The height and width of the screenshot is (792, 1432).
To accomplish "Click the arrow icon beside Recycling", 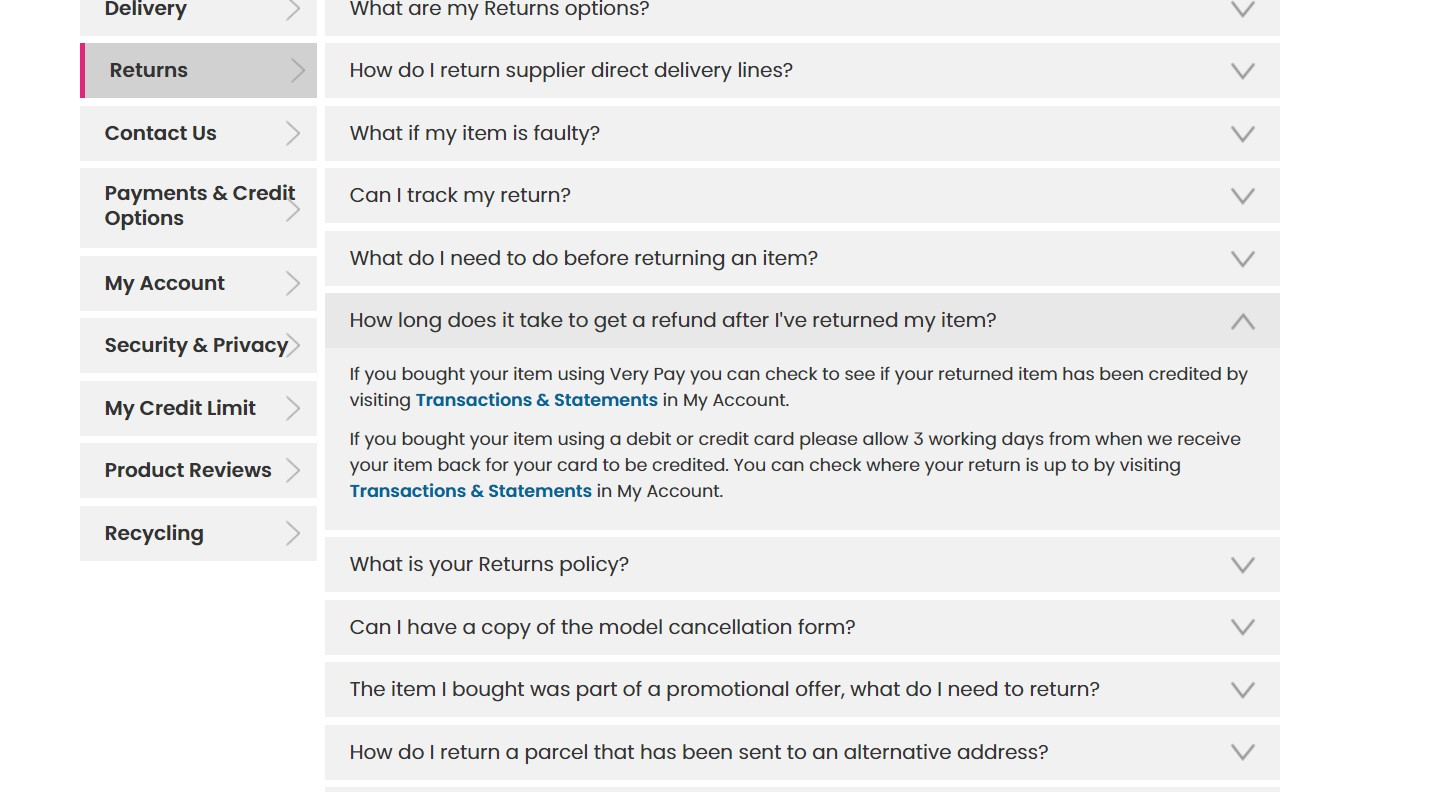I will click(x=293, y=533).
